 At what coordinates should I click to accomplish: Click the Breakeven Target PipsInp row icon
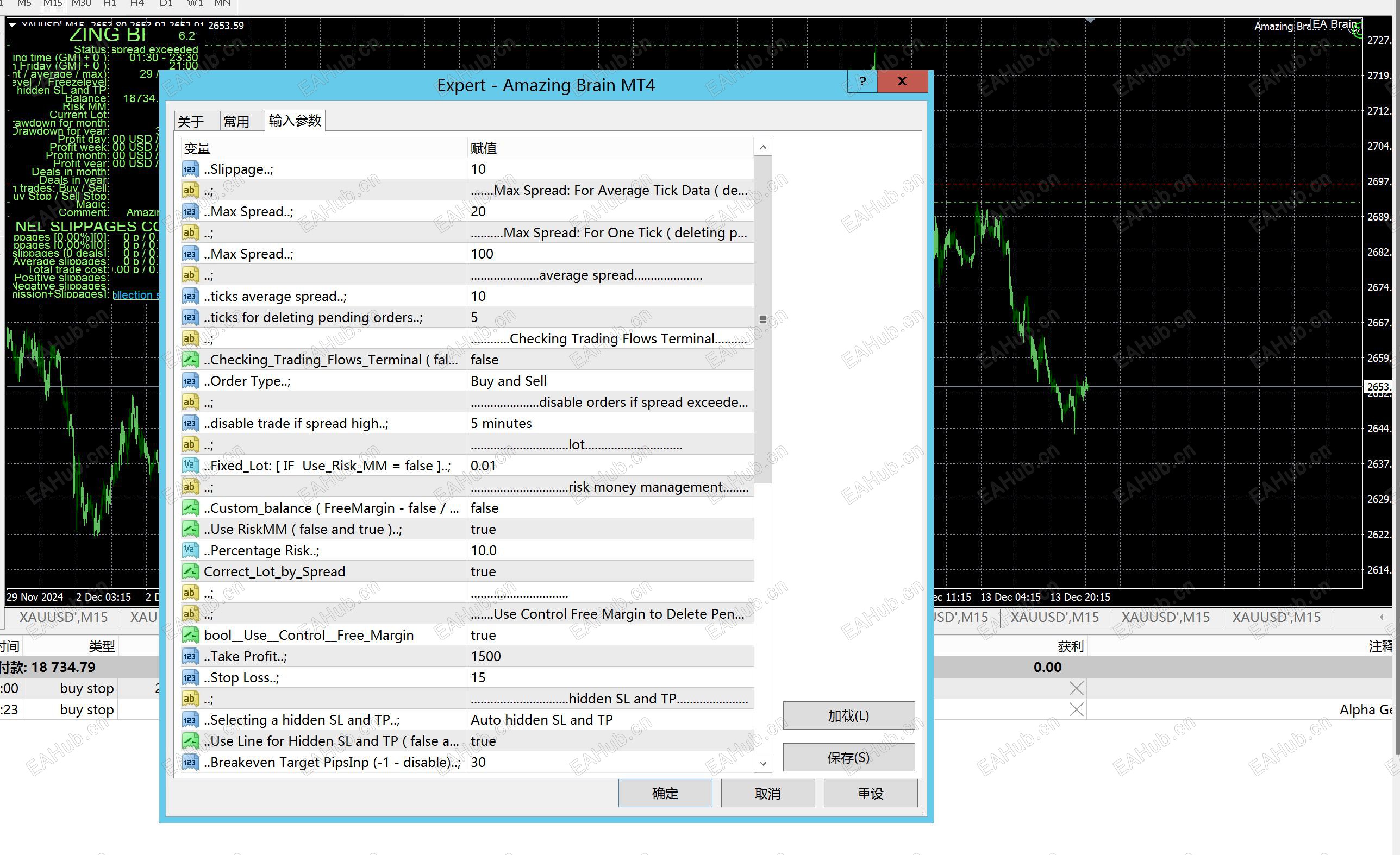[190, 762]
